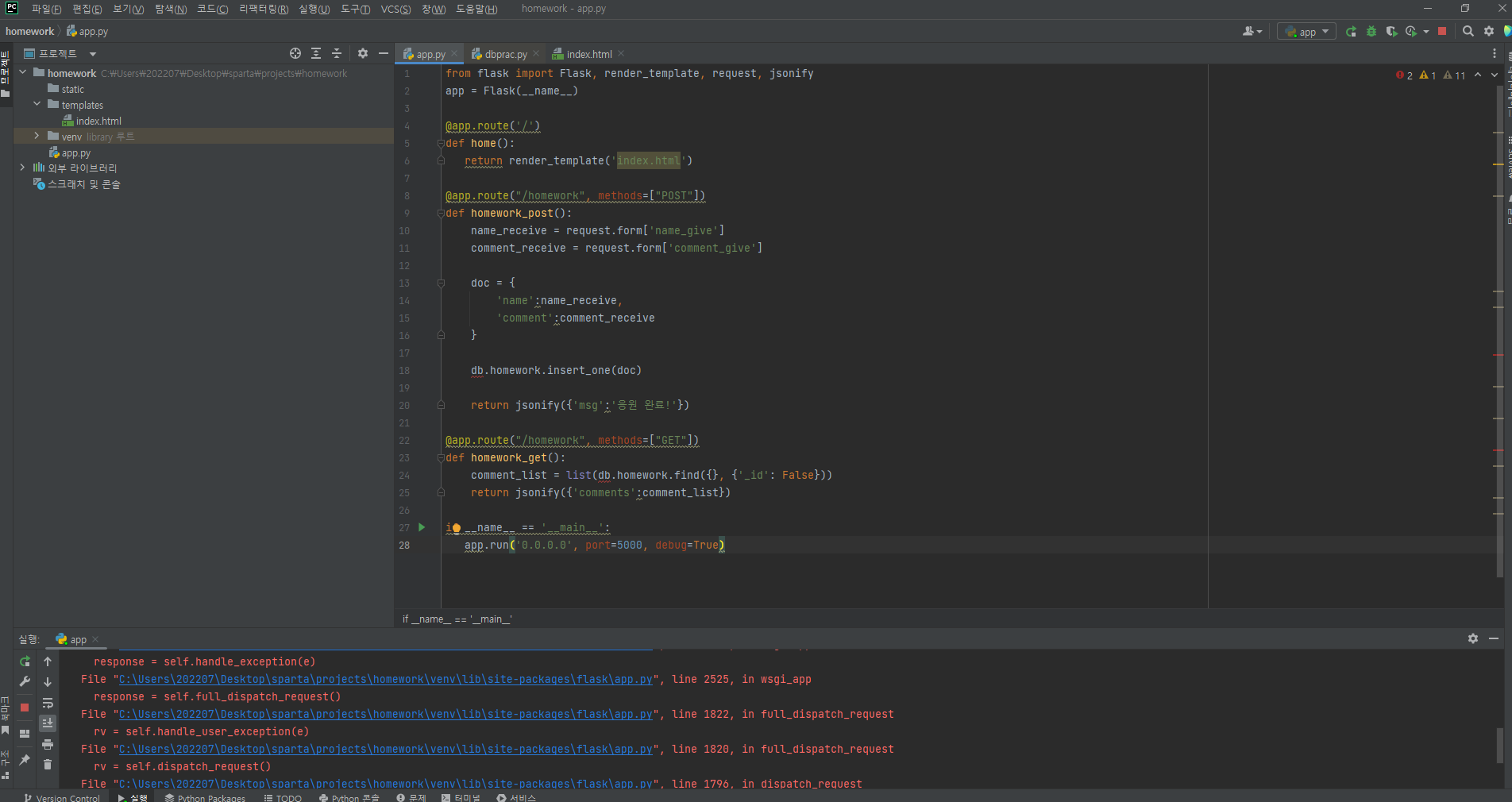Launch the profiler run icon
Viewport: 1512px width, 802px height.
pos(1411,32)
